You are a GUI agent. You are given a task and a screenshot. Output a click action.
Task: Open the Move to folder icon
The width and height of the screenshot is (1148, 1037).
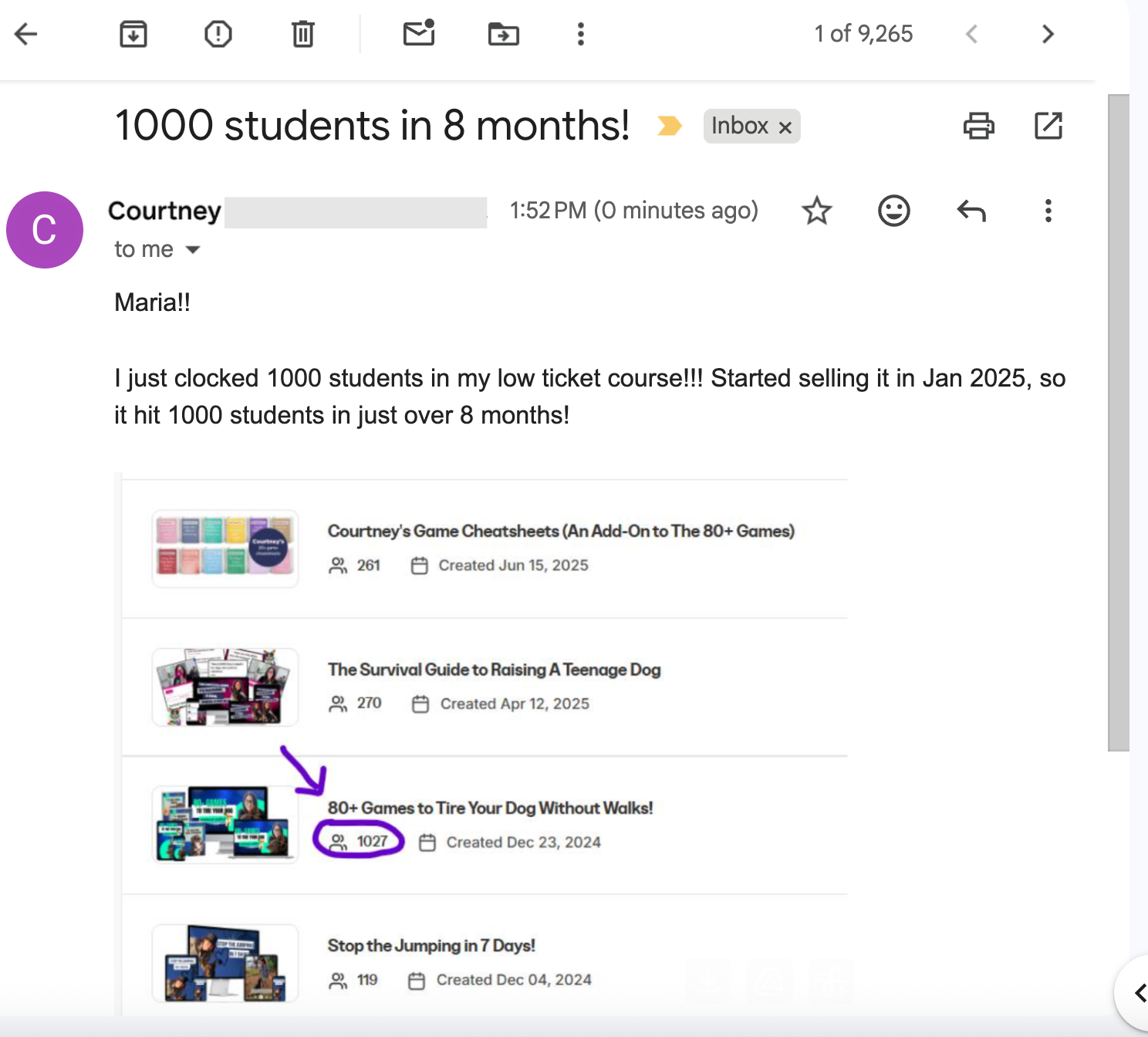[504, 34]
